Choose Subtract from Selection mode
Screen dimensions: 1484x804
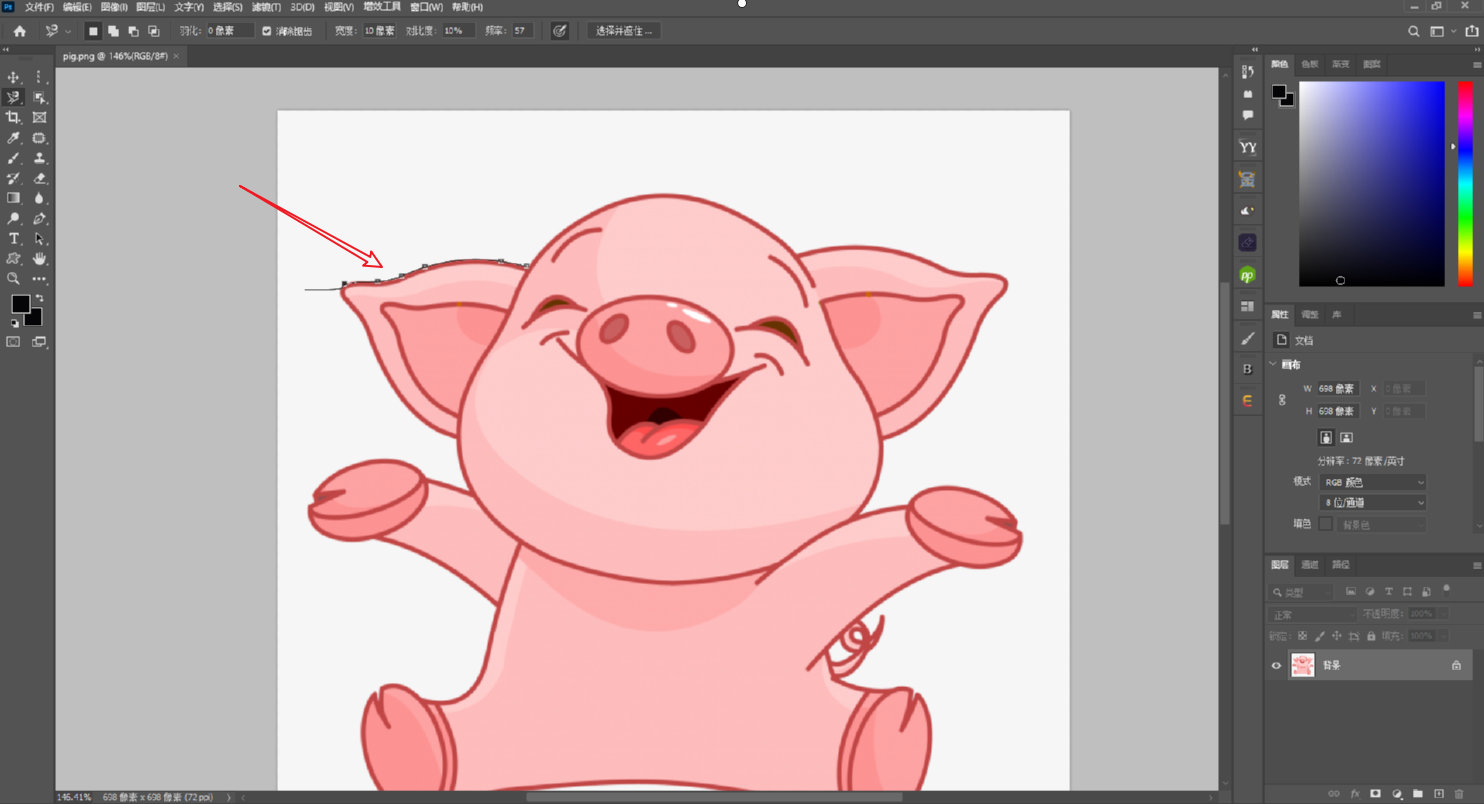pos(133,31)
